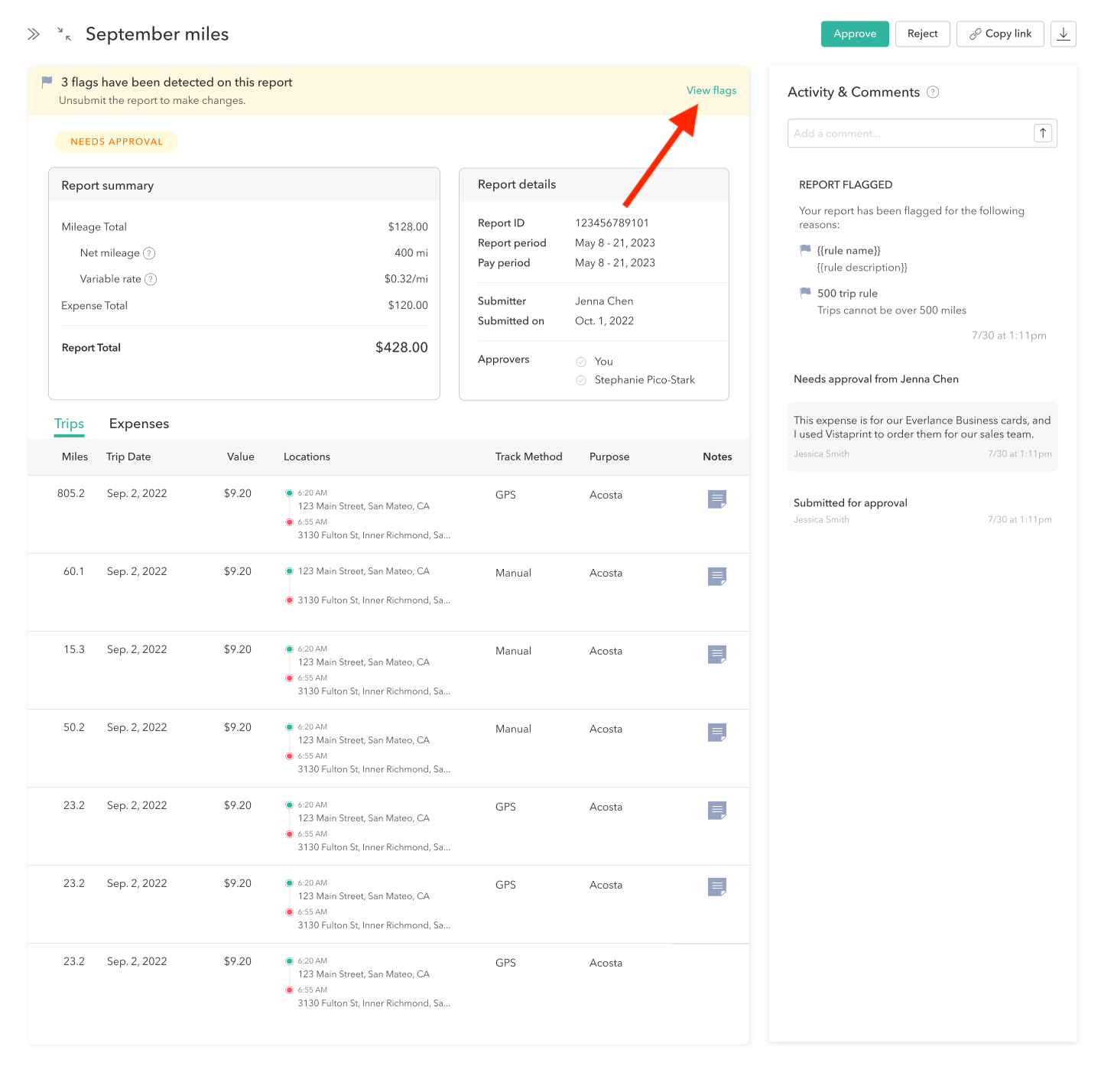1101x1092 pixels.
Task: Click the Net mileage info icon
Action: click(x=150, y=254)
